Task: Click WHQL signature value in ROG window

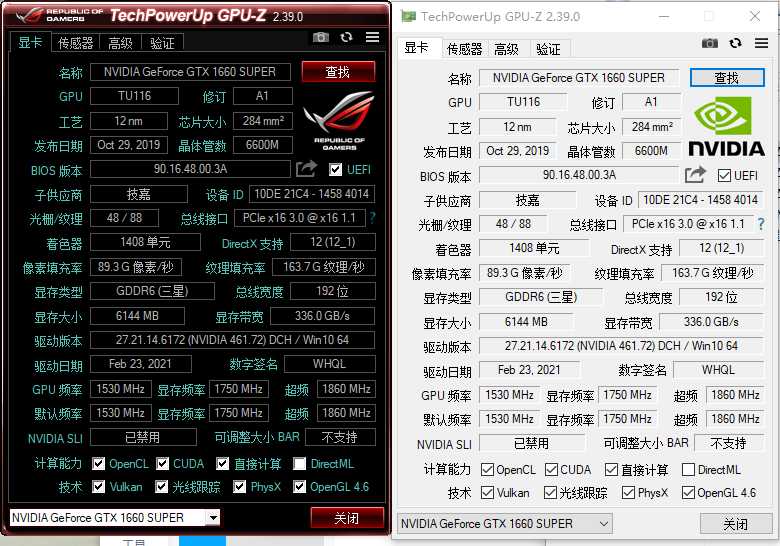Action: click(329, 364)
